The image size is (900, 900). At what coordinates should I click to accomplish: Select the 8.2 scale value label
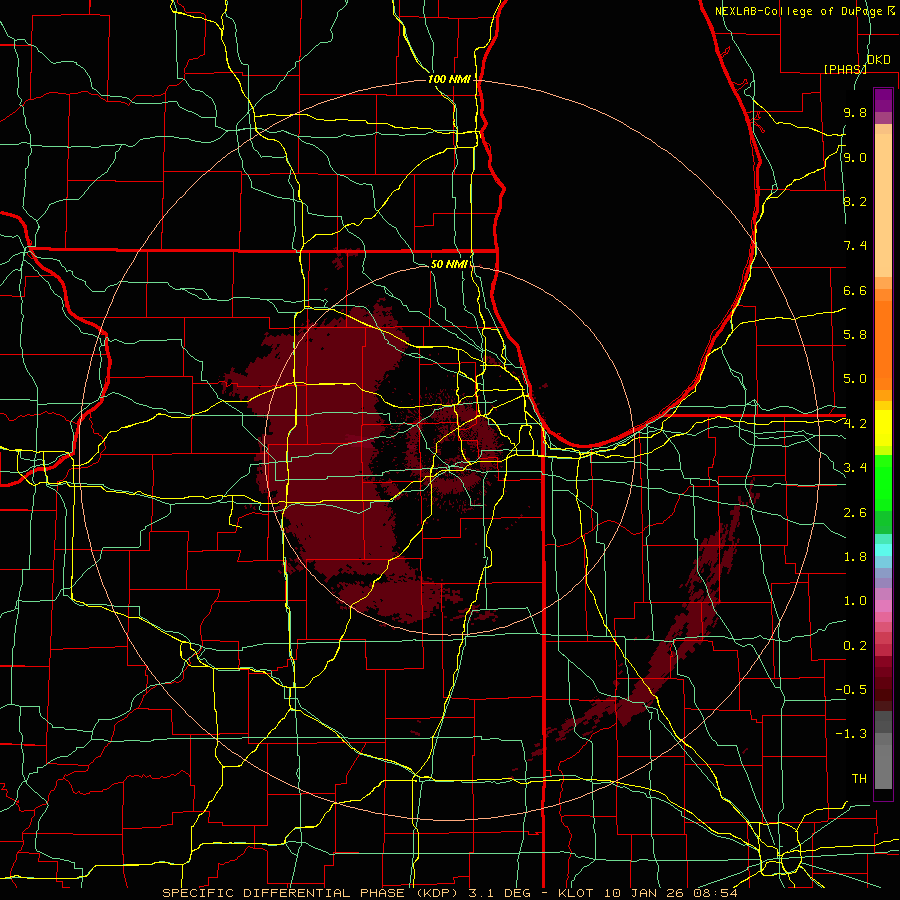coord(855,201)
